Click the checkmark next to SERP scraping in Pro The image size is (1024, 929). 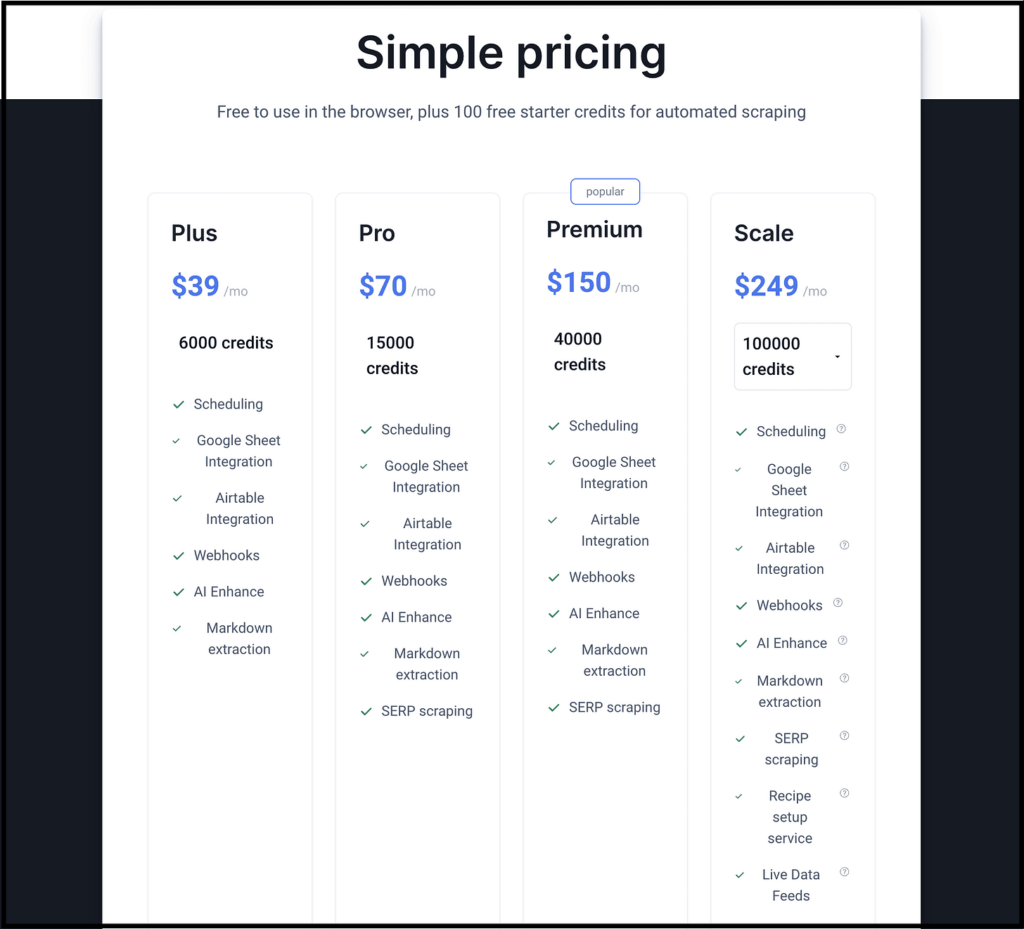366,711
